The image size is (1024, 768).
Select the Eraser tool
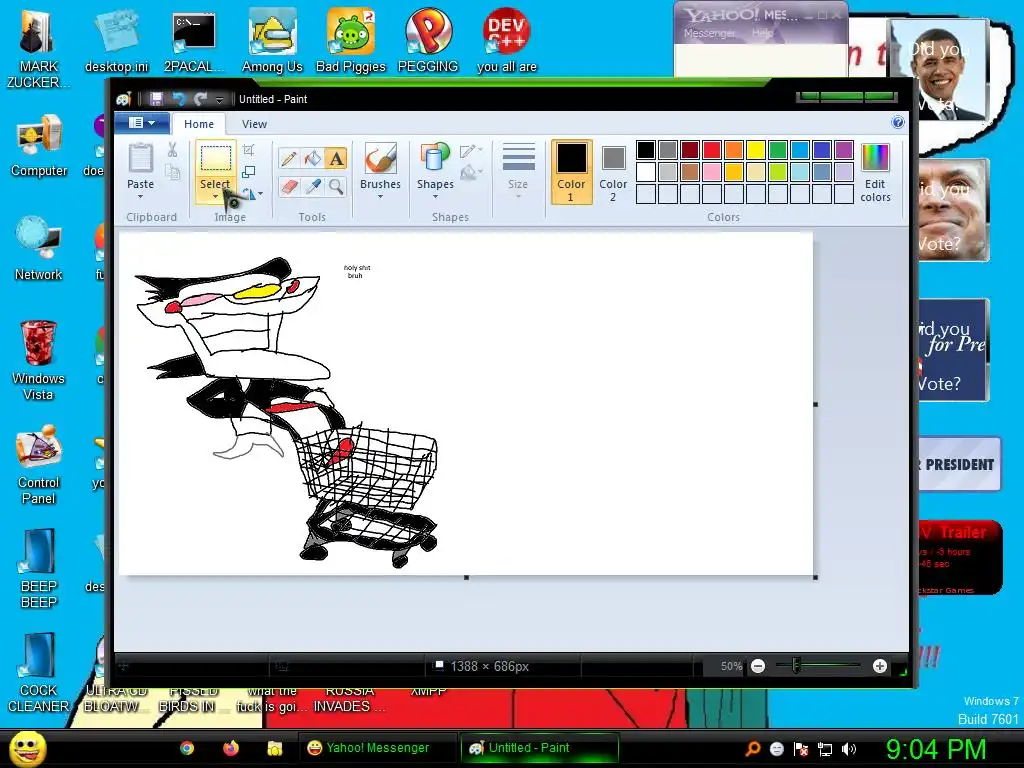[289, 187]
